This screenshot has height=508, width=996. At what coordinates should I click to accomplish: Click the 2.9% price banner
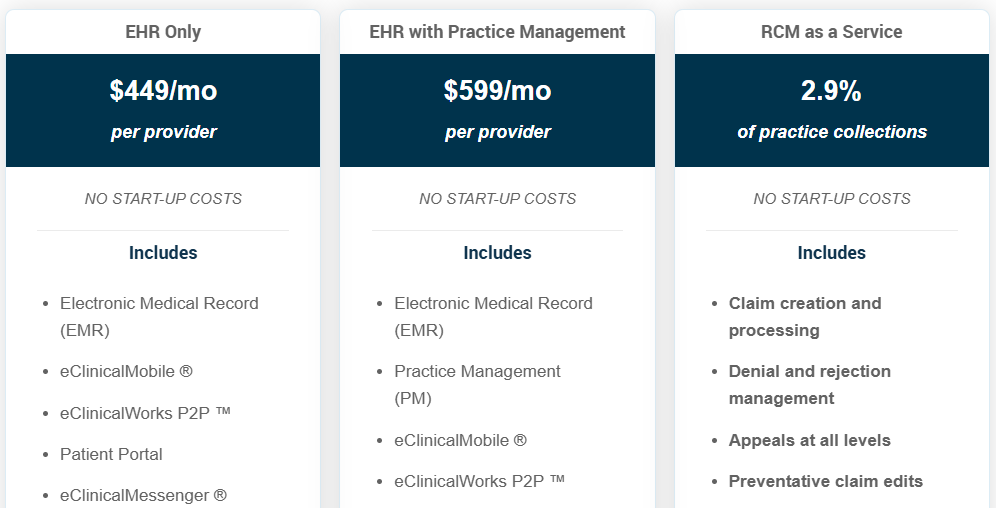[831, 110]
